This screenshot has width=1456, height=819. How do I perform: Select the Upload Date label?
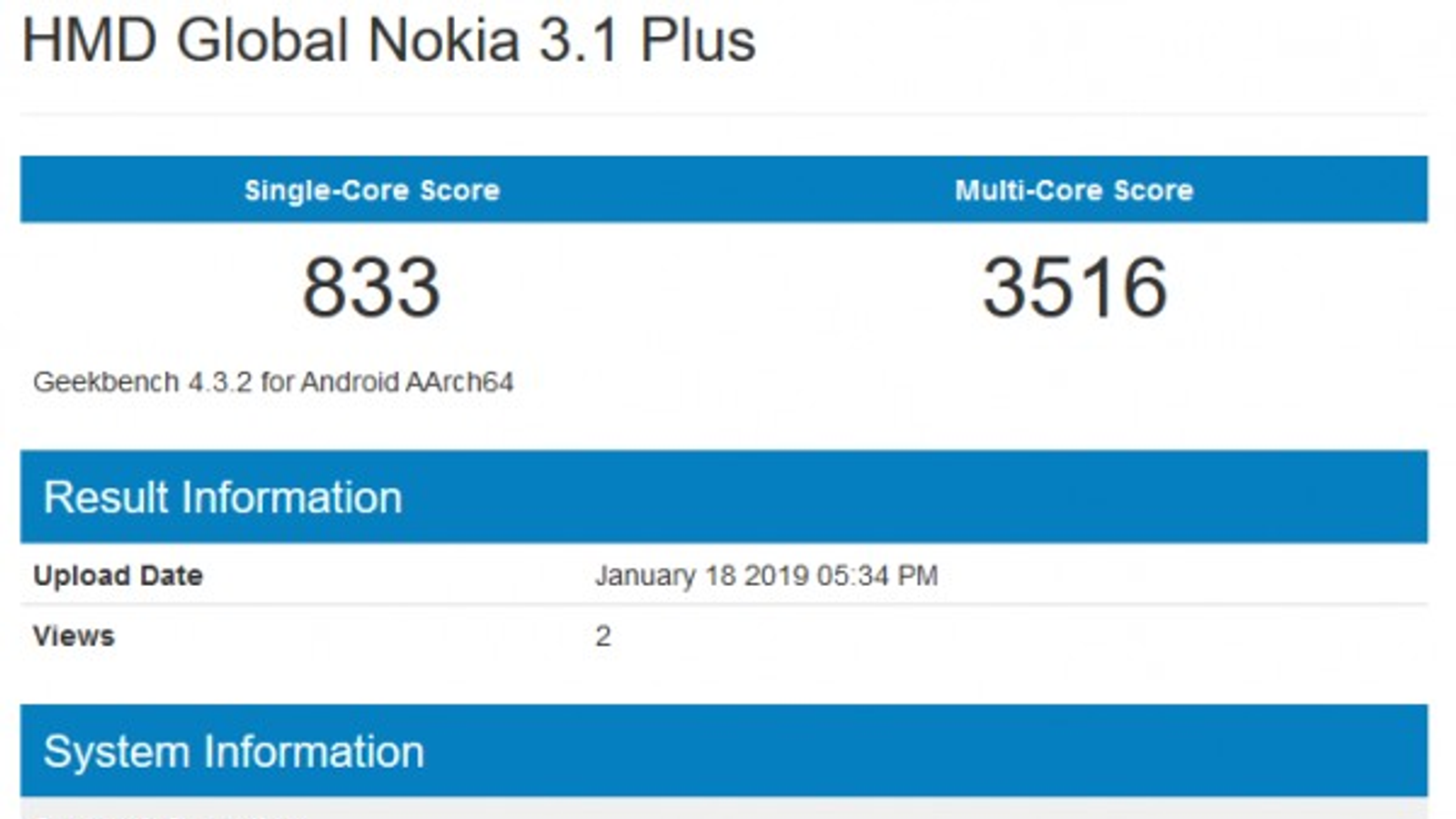pyautogui.click(x=117, y=576)
